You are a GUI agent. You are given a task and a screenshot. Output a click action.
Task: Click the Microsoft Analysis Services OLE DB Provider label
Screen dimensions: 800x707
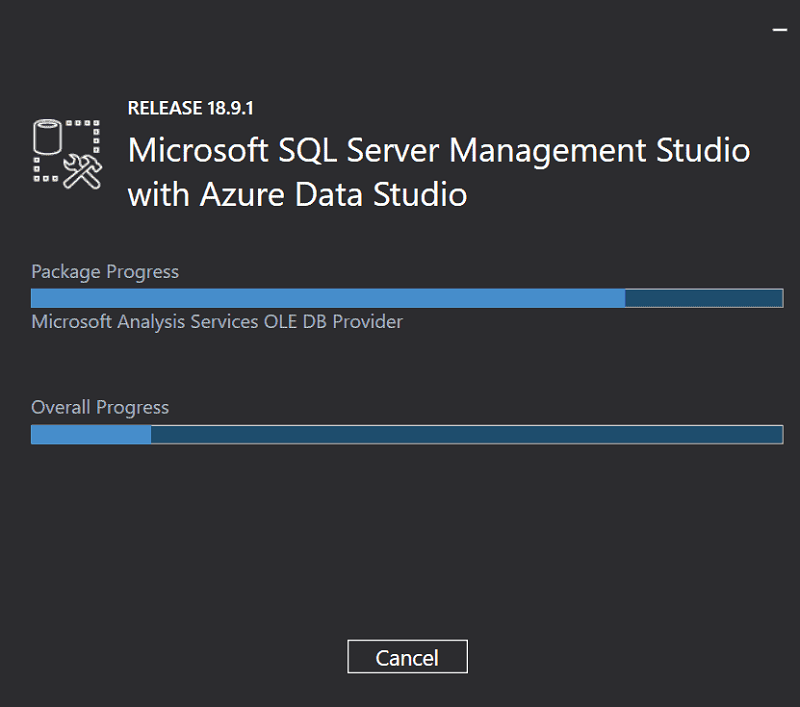click(216, 321)
